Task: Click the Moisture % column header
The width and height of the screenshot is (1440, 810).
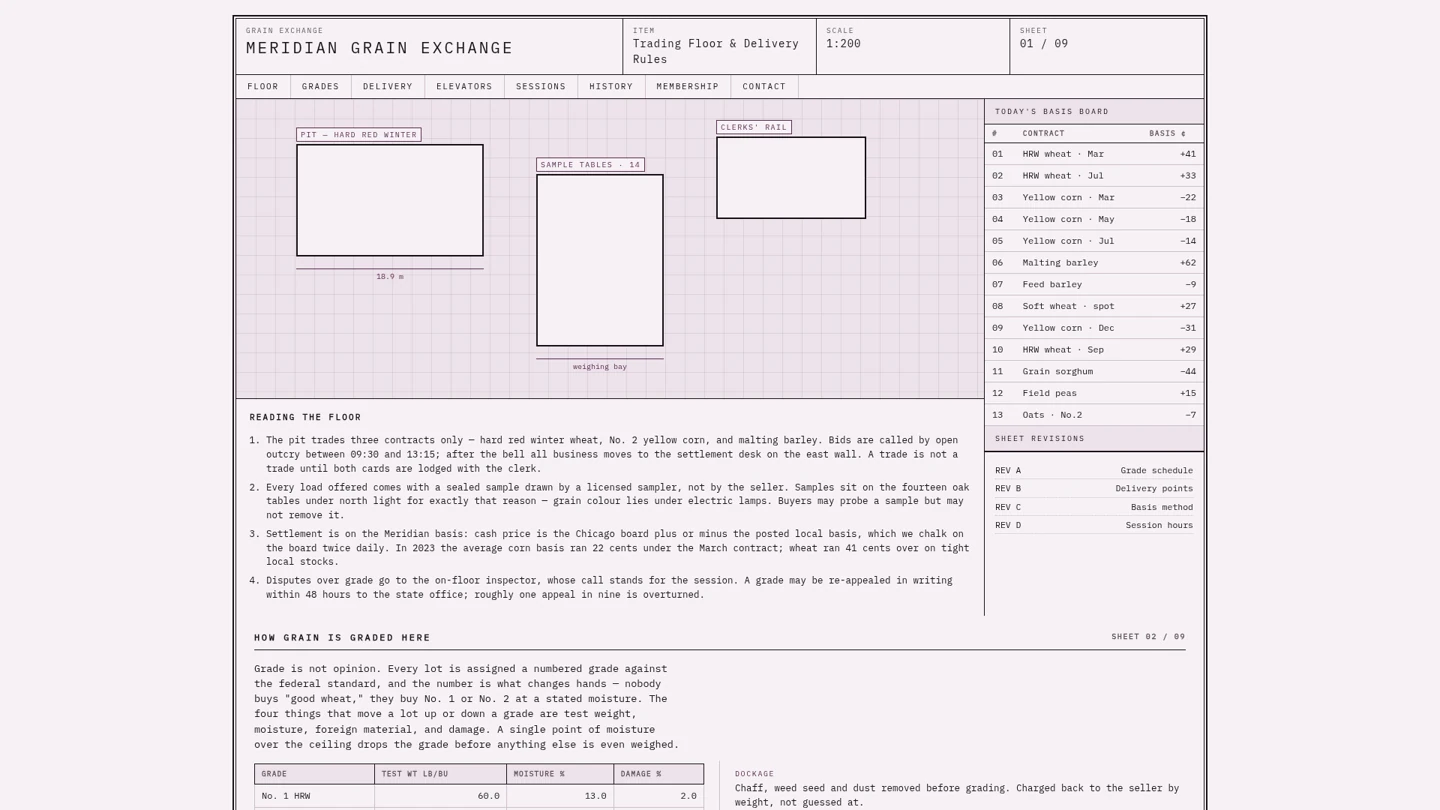Action: [560, 774]
